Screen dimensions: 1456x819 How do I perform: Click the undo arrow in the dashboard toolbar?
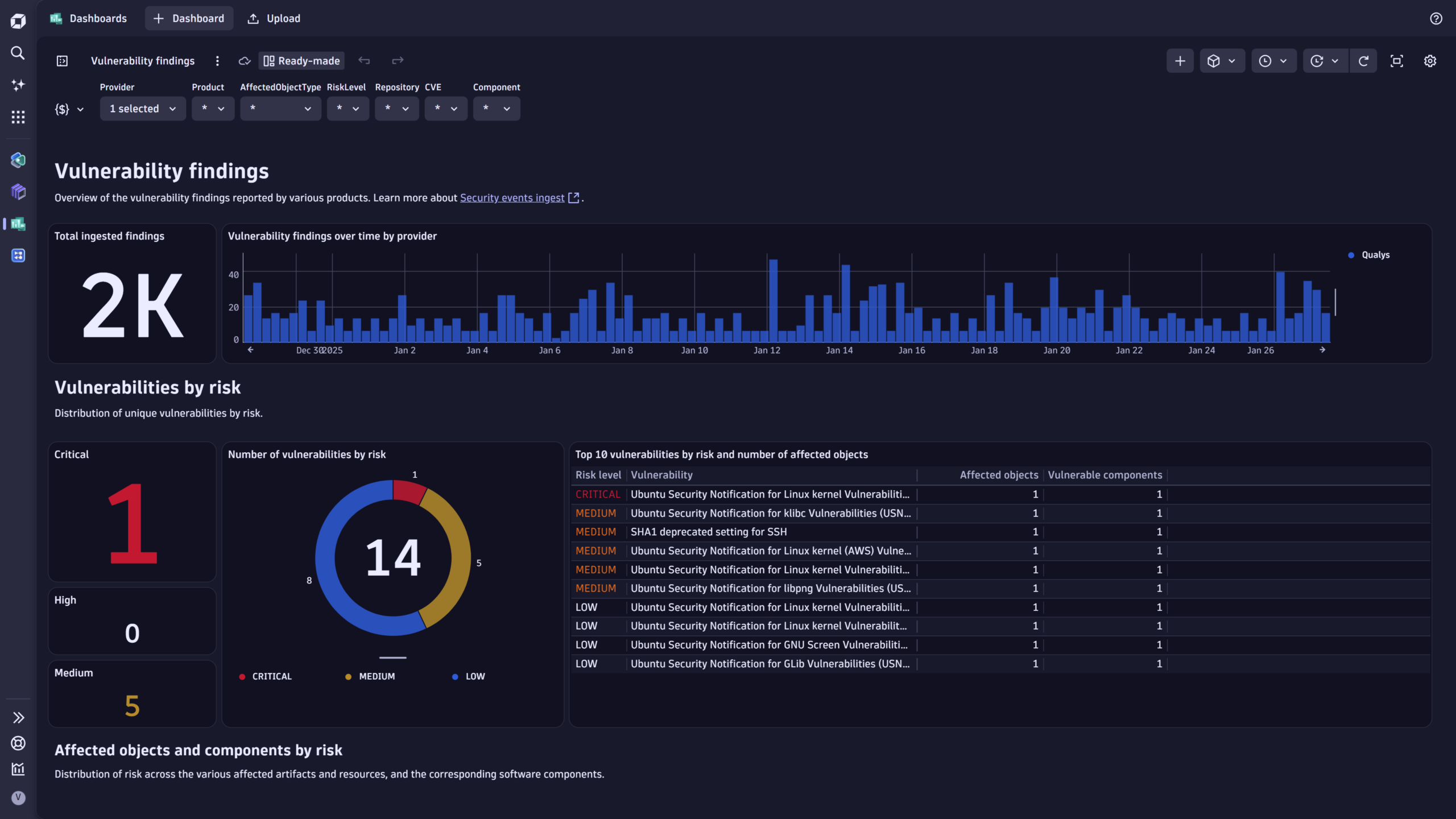pos(365,60)
